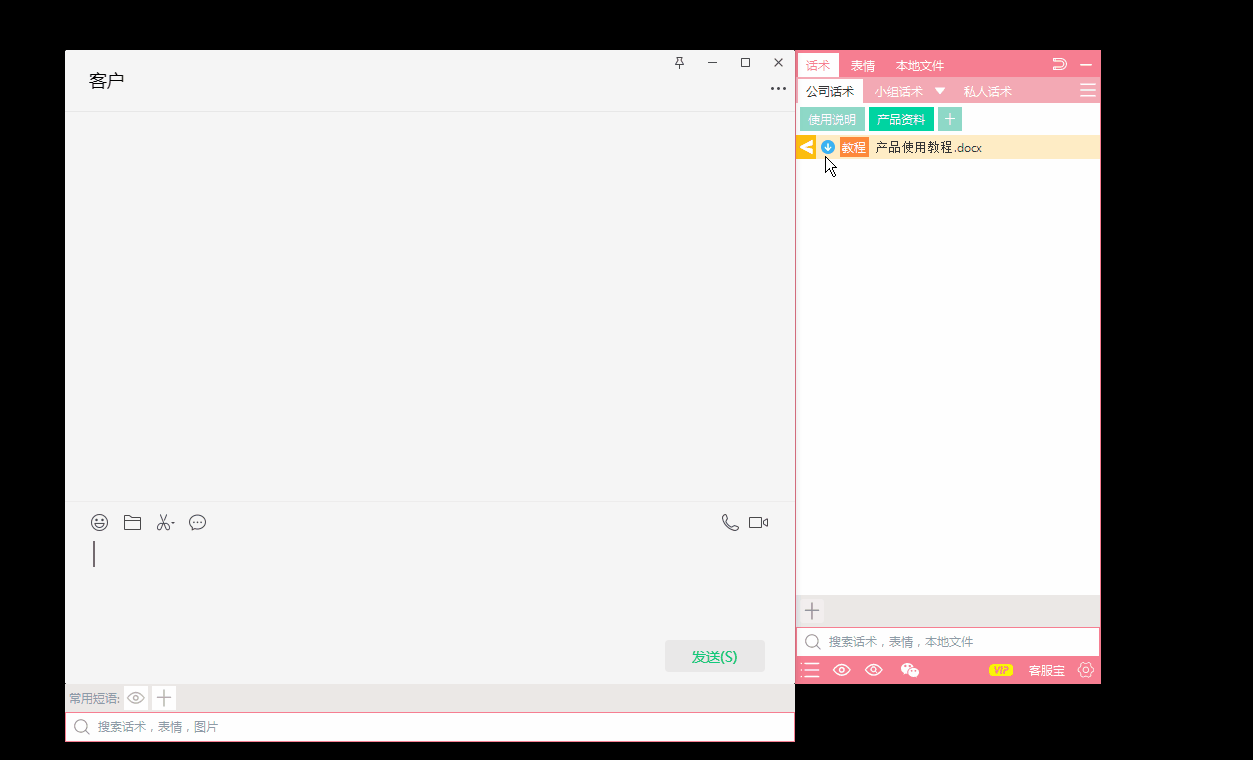Viewport: 1253px width, 760px height.
Task: Click the 发送(S) send button
Action: pos(714,656)
